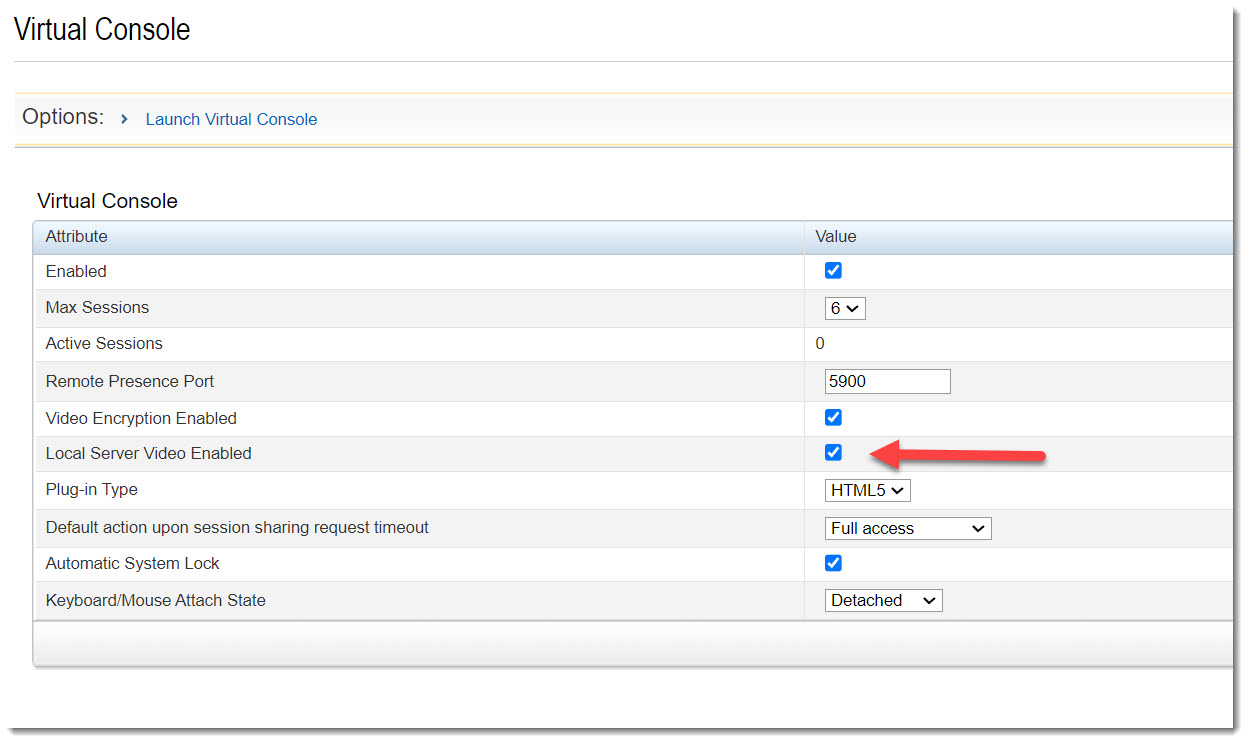Open the Max Sessions dropdown
The width and height of the screenshot is (1248, 743).
coord(845,308)
